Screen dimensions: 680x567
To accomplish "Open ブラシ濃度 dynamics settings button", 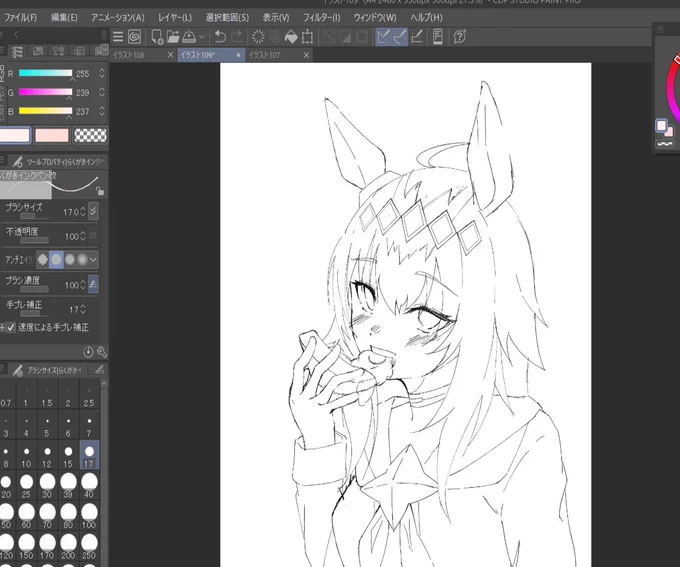I will coord(93,284).
